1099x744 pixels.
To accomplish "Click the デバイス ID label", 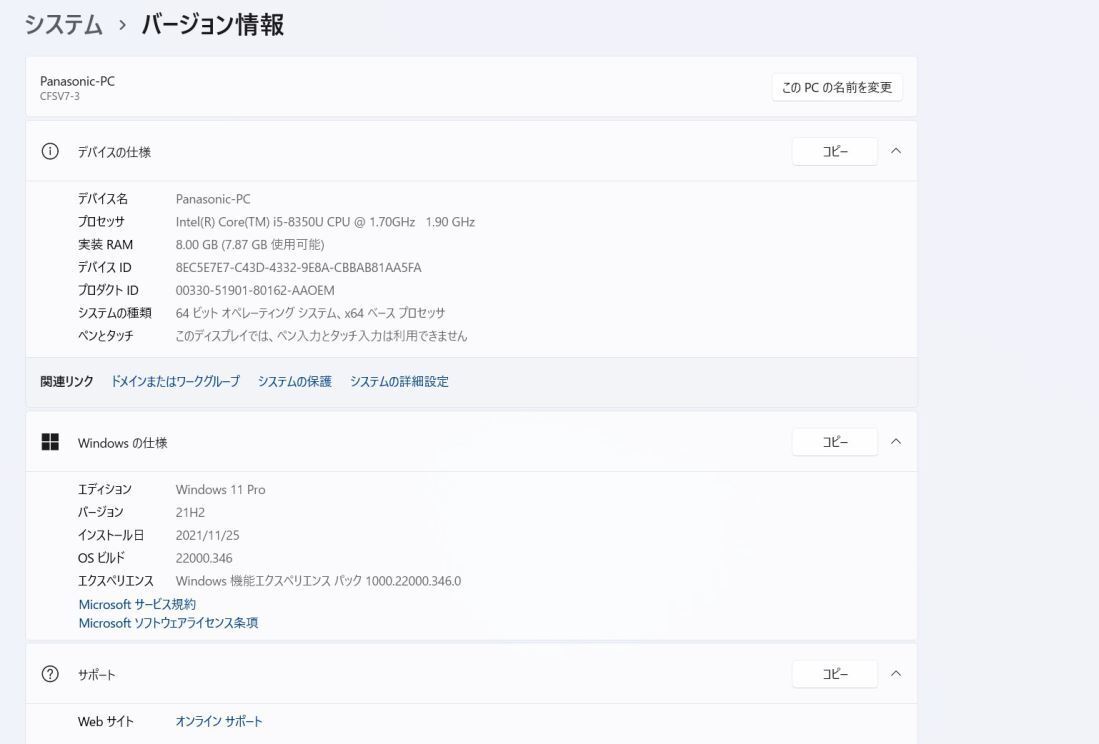I will click(104, 268).
